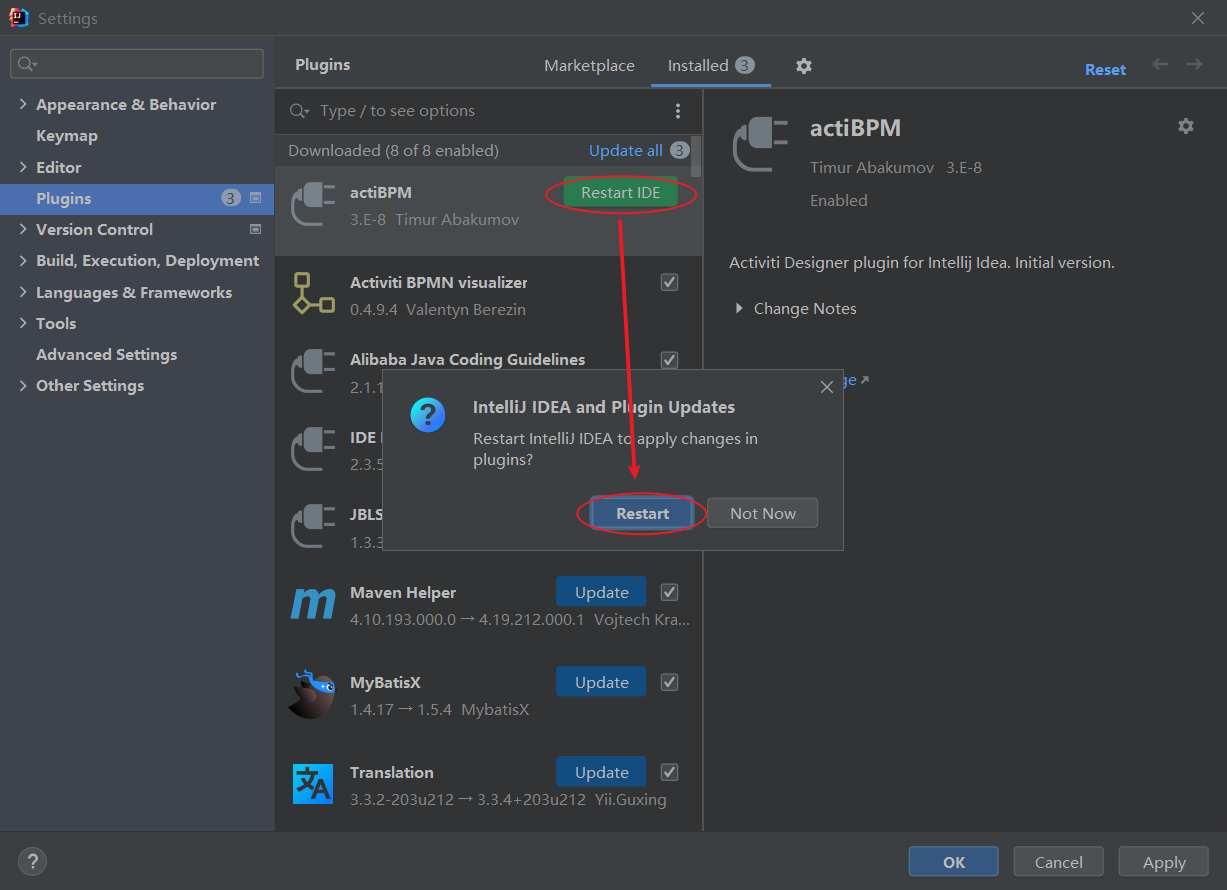Click the Update all link
Screen dimensions: 1227x890
(625, 150)
